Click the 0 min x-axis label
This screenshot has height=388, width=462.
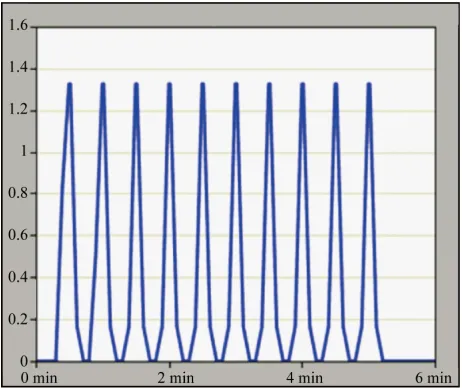pyautogui.click(x=39, y=378)
